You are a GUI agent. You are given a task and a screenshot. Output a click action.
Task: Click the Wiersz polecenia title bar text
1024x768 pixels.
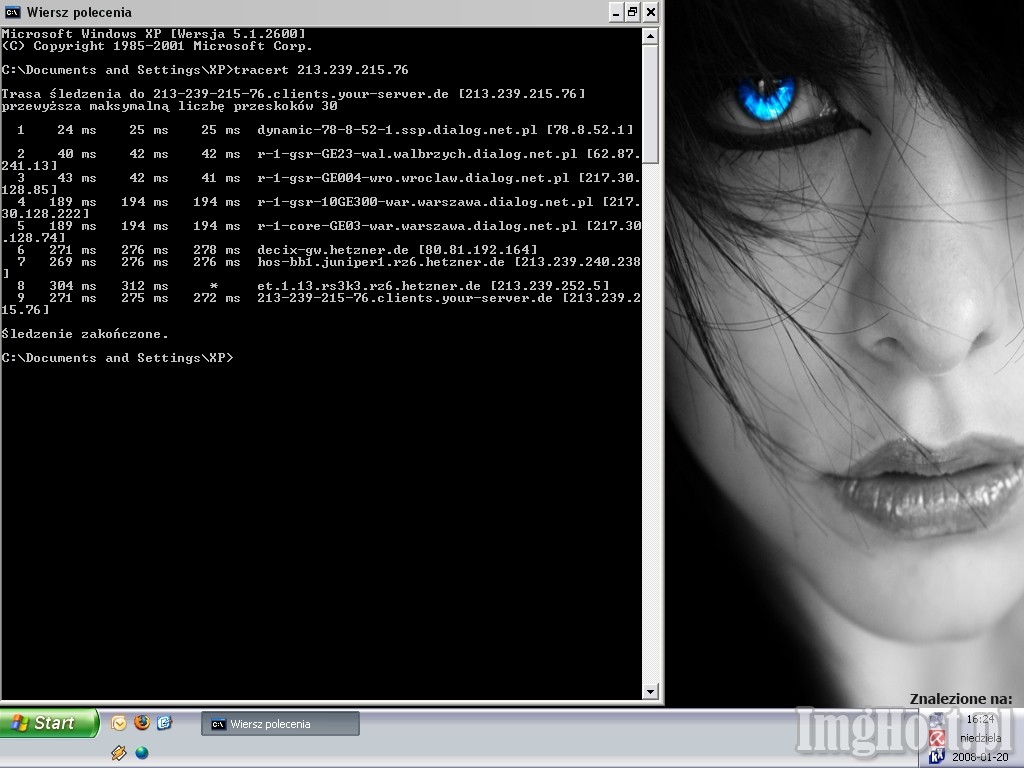coord(79,12)
